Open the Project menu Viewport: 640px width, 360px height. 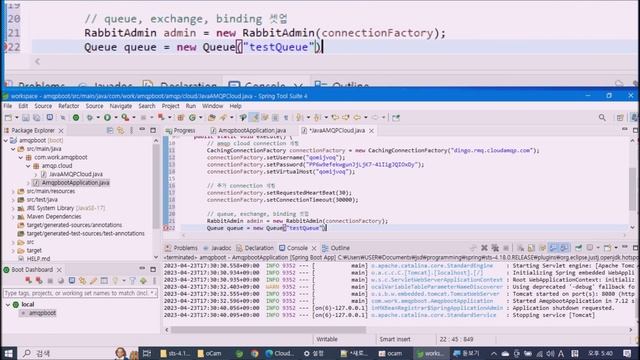(x=170, y=106)
